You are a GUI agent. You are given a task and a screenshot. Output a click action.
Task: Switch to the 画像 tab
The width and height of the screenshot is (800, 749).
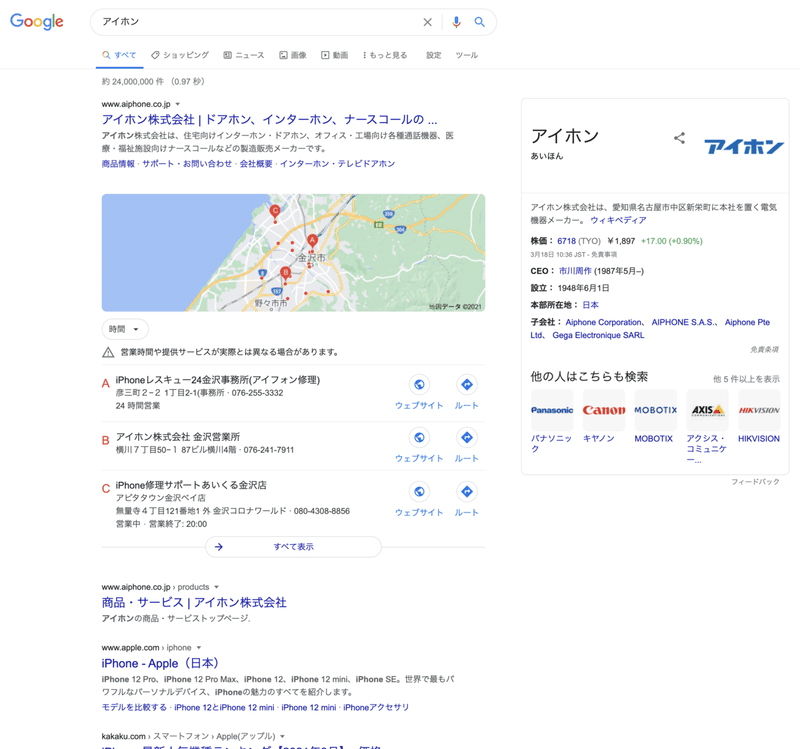(293, 55)
